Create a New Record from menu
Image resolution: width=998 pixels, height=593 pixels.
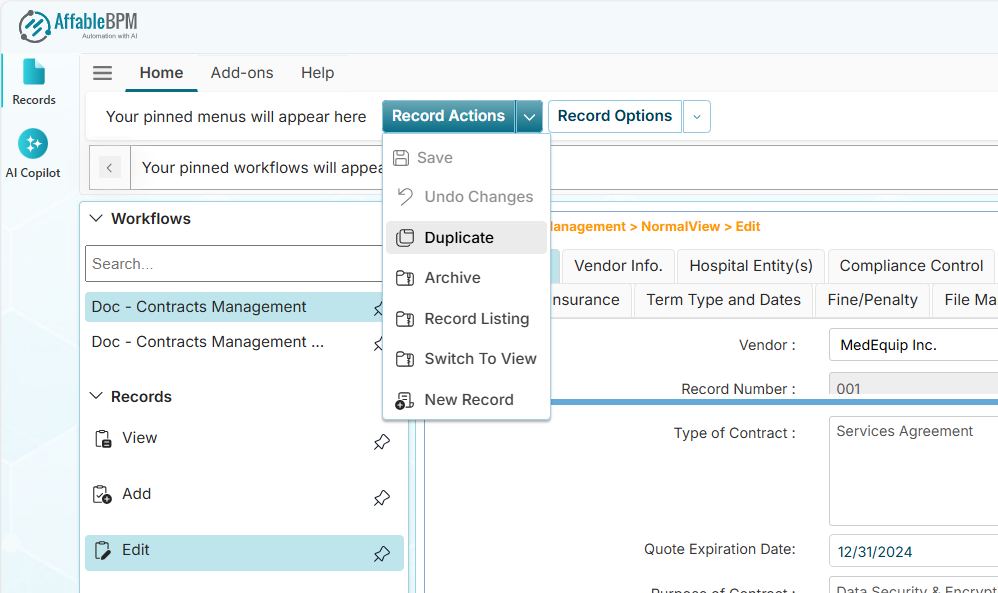coord(466,400)
